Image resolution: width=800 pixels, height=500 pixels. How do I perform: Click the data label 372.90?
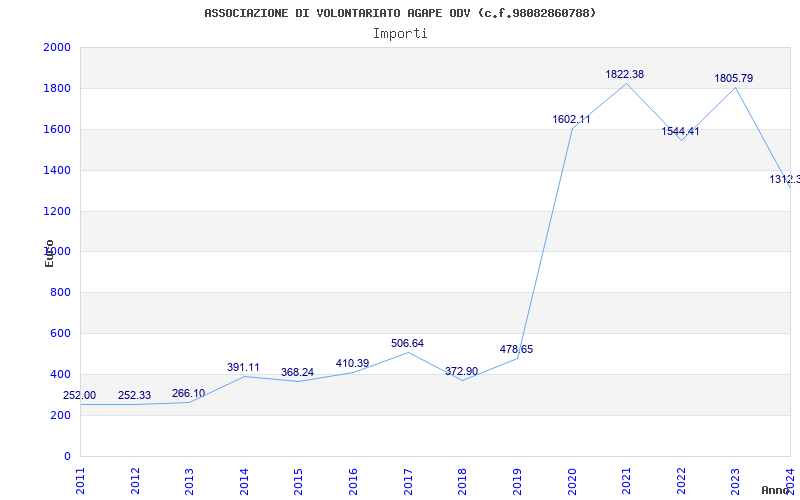point(461,371)
